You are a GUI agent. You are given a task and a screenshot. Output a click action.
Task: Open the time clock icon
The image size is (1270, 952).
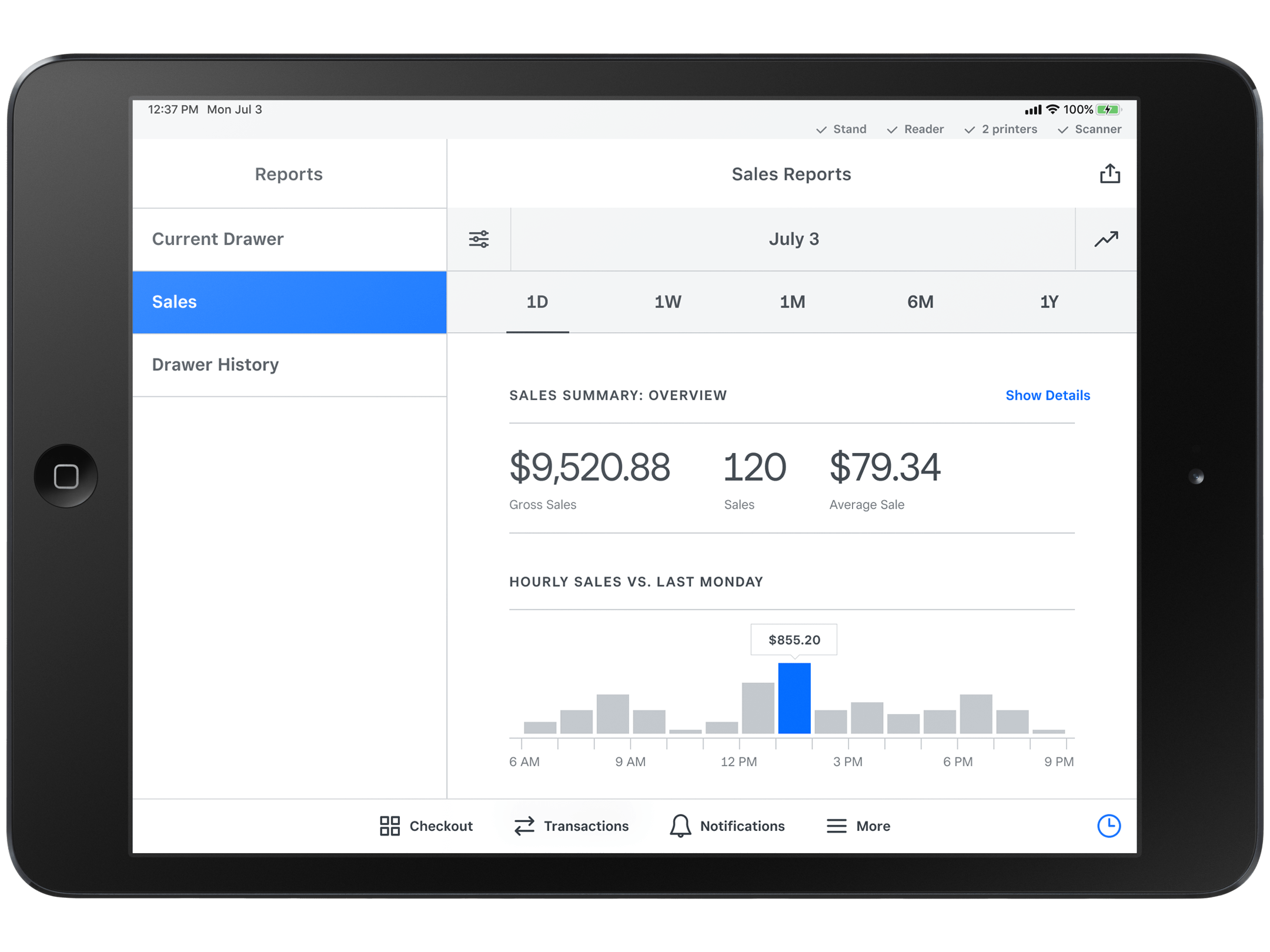(x=1109, y=826)
